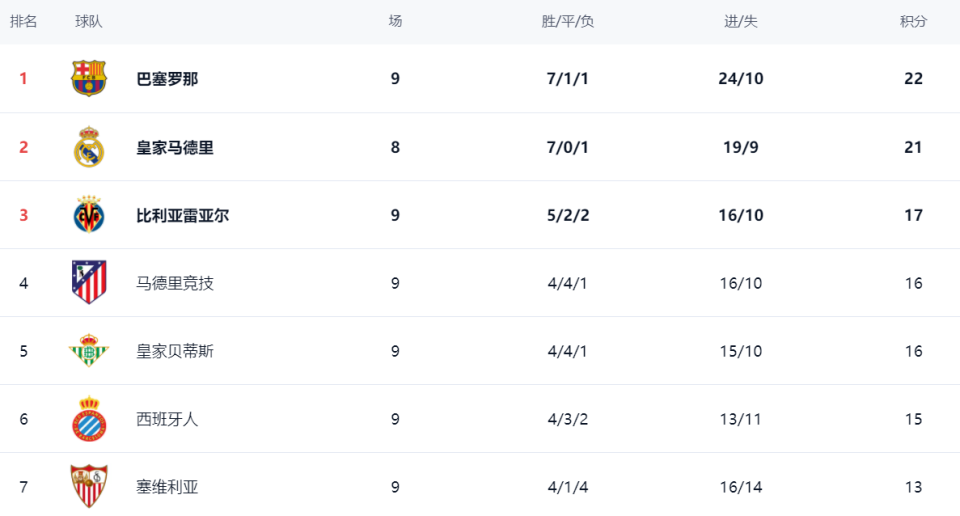Screen dimensions: 960x516
Task: Click the Atletico Madrid club crest
Action: 89,283
